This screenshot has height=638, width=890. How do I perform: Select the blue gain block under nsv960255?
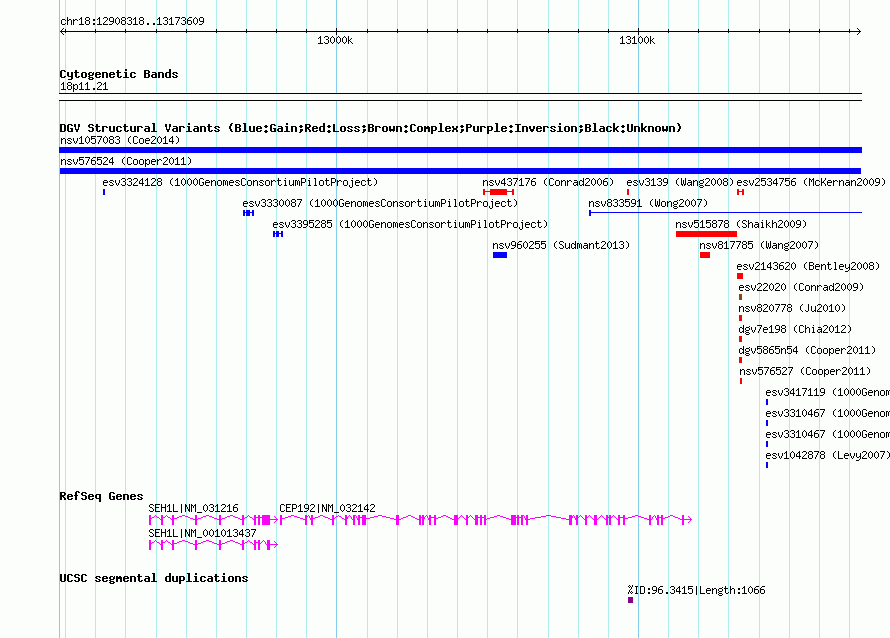[x=500, y=255]
